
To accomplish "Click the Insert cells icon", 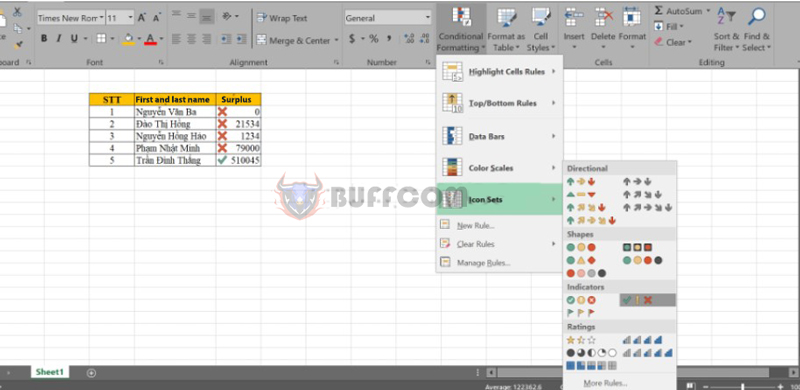I will pos(574,16).
